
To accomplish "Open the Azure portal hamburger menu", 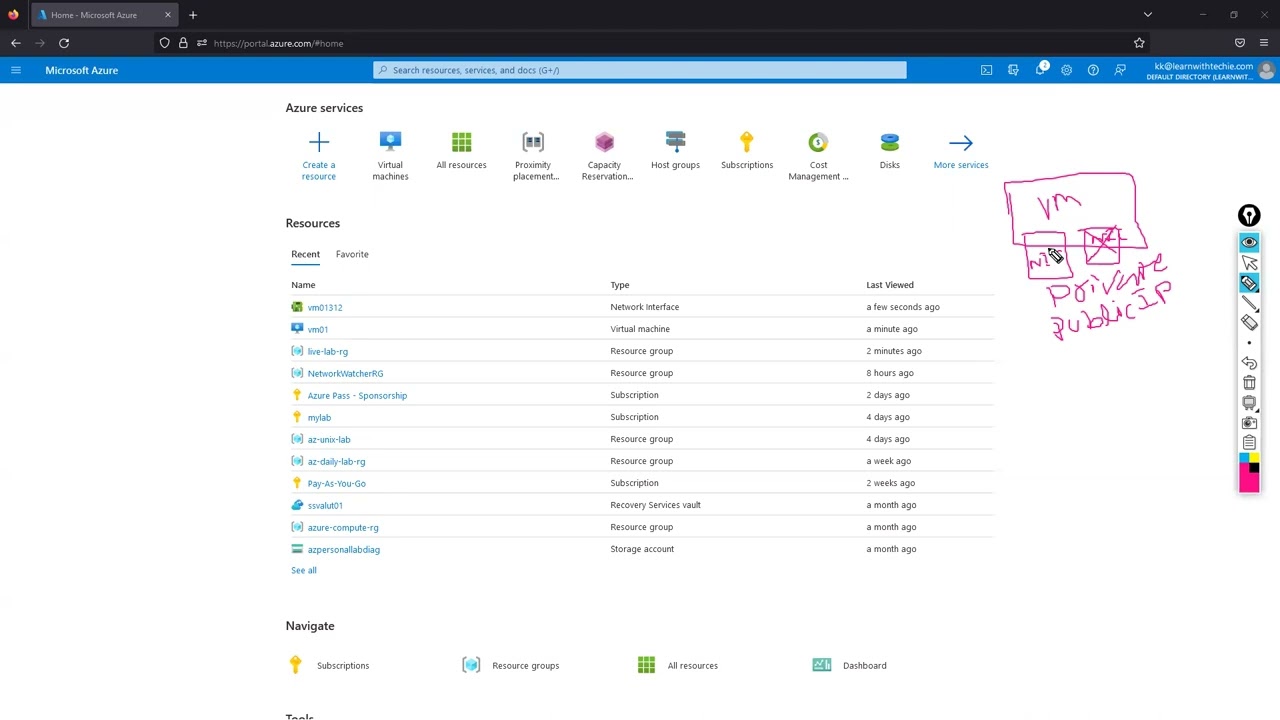I will tap(16, 70).
